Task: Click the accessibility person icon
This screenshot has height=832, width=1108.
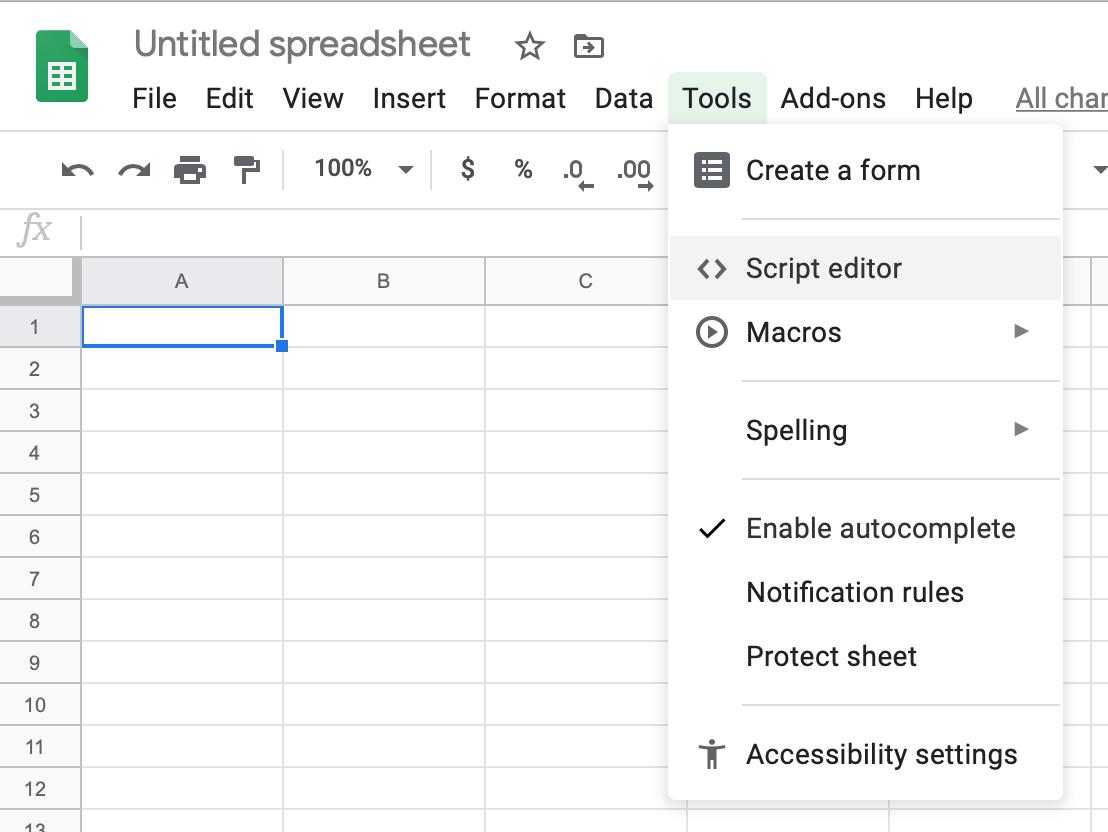Action: click(x=712, y=754)
